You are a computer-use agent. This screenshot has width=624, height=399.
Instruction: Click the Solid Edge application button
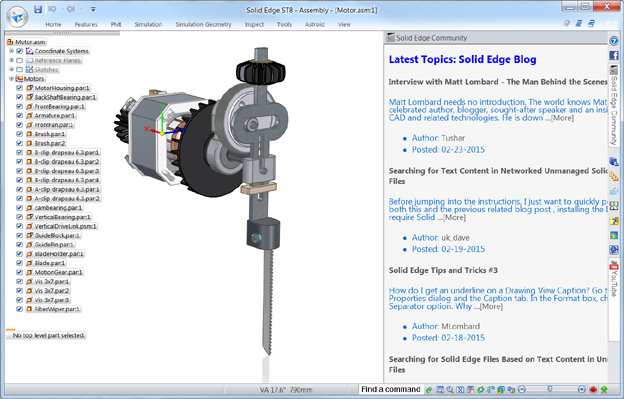point(17,17)
